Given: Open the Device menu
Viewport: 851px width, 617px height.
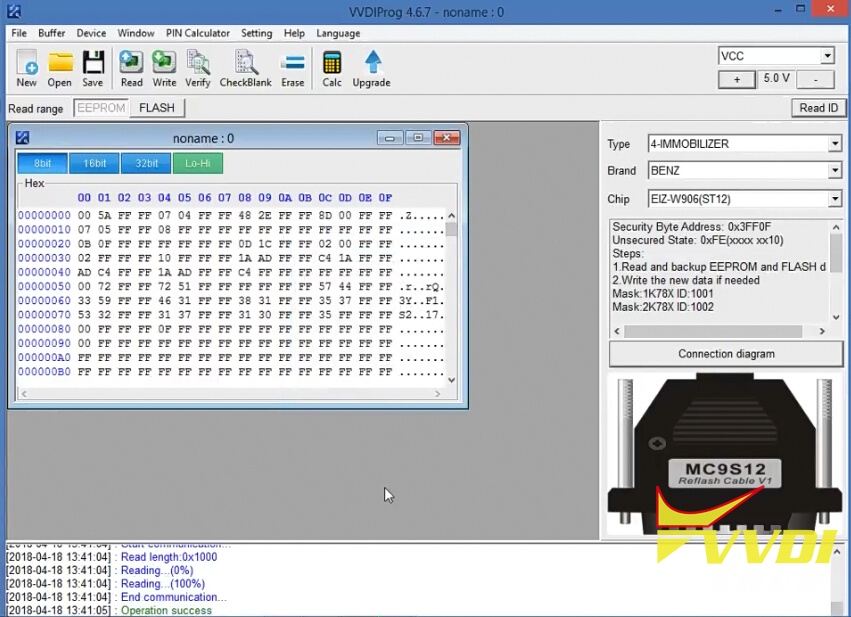Looking at the screenshot, I should tap(91, 33).
